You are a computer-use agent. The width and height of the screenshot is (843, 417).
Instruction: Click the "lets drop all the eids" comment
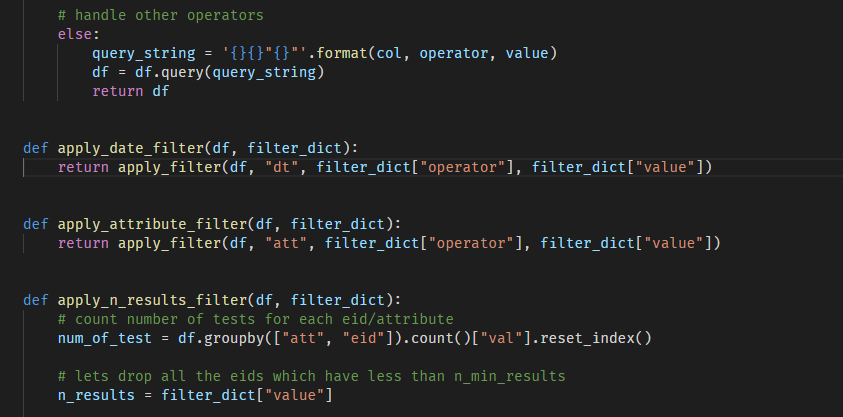[312, 376]
